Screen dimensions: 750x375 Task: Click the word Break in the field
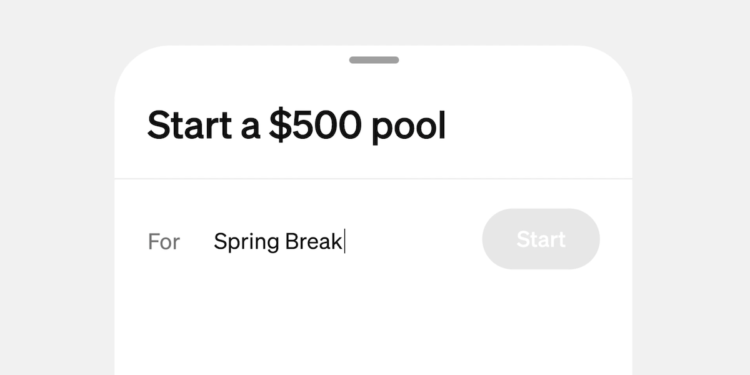click(x=313, y=241)
